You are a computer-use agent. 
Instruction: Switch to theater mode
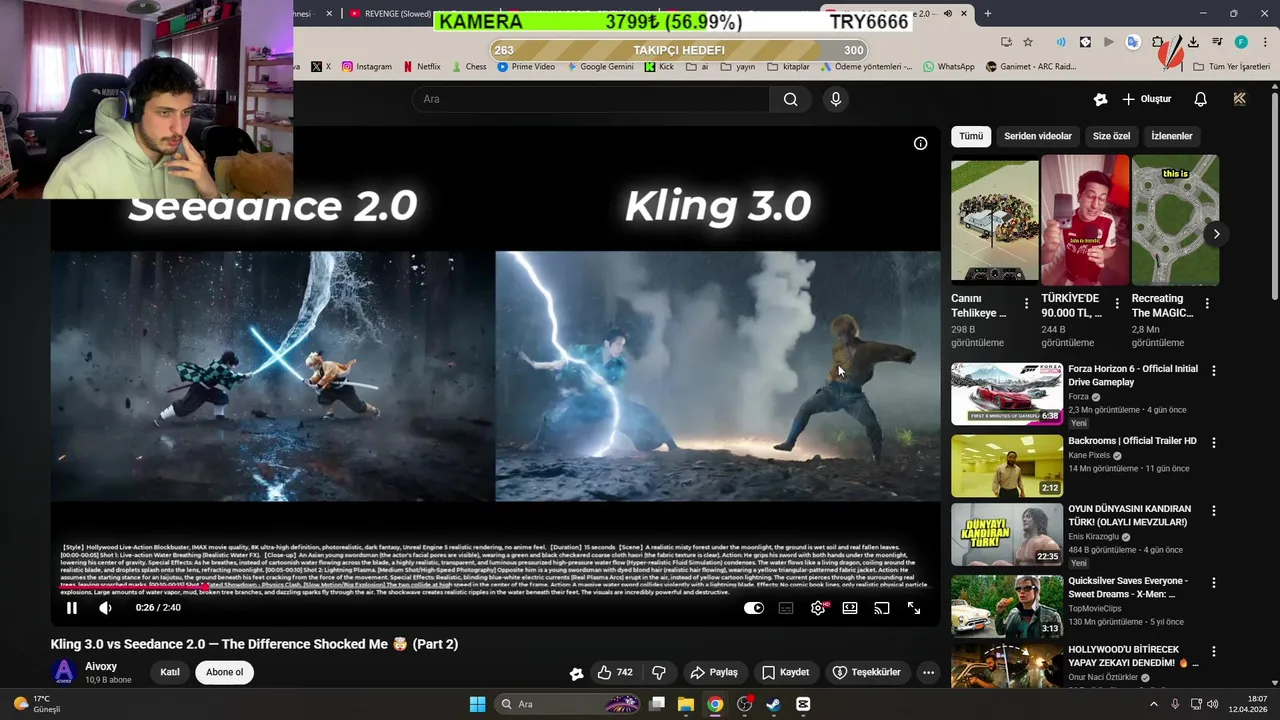click(850, 608)
